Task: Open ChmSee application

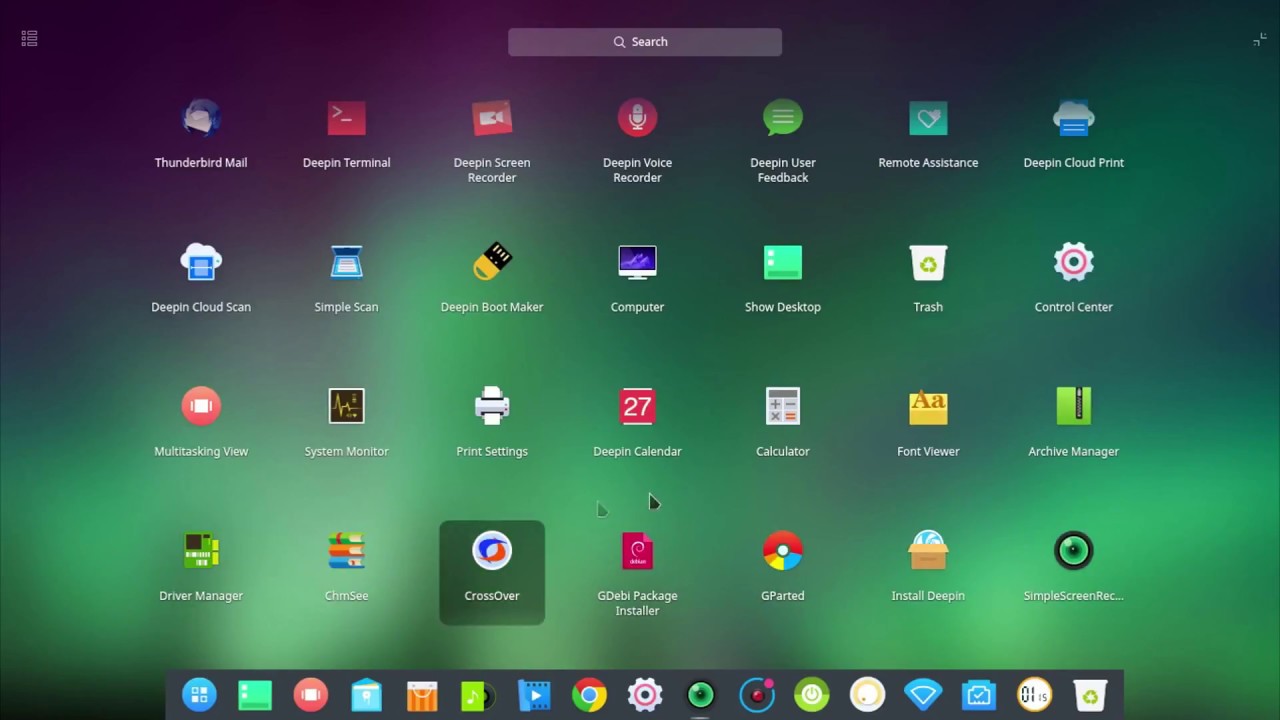Action: [346, 550]
